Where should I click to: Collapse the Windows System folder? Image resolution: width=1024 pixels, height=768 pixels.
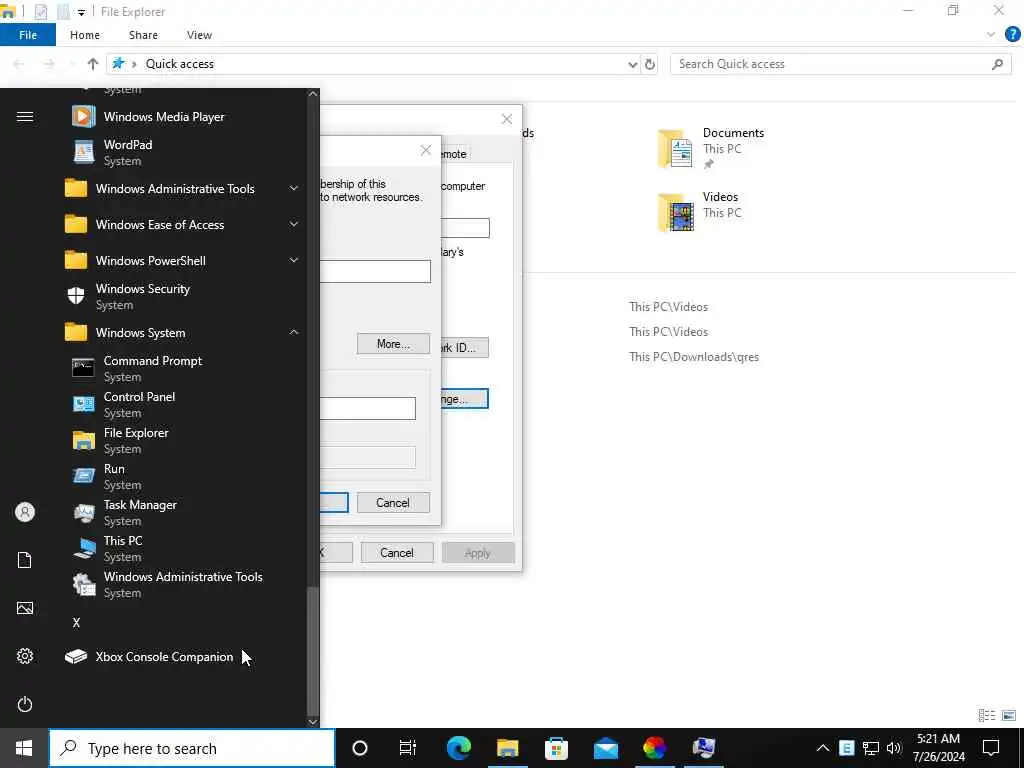coord(294,332)
